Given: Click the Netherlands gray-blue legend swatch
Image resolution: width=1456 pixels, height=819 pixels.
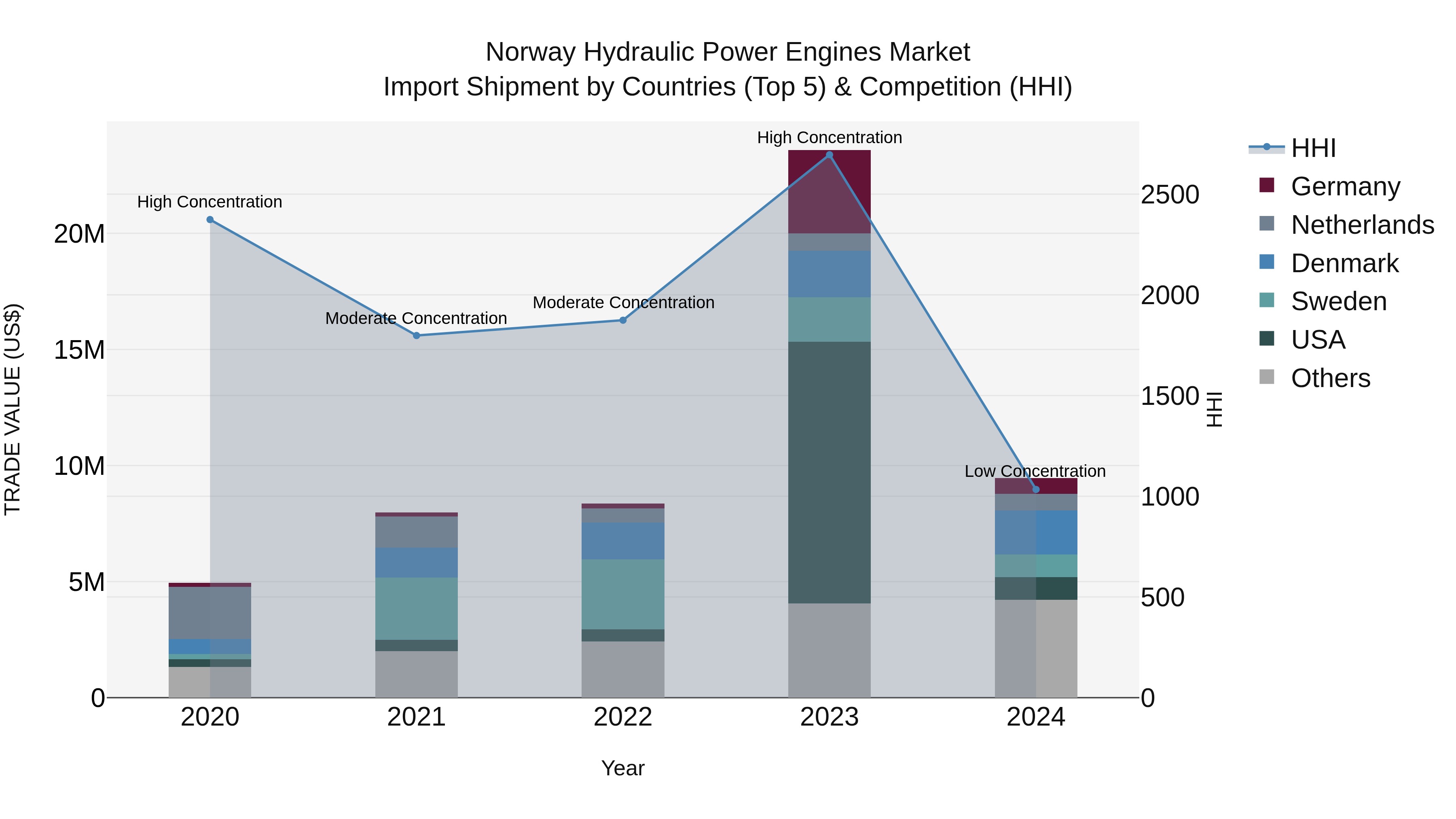Looking at the screenshot, I should click(1267, 223).
